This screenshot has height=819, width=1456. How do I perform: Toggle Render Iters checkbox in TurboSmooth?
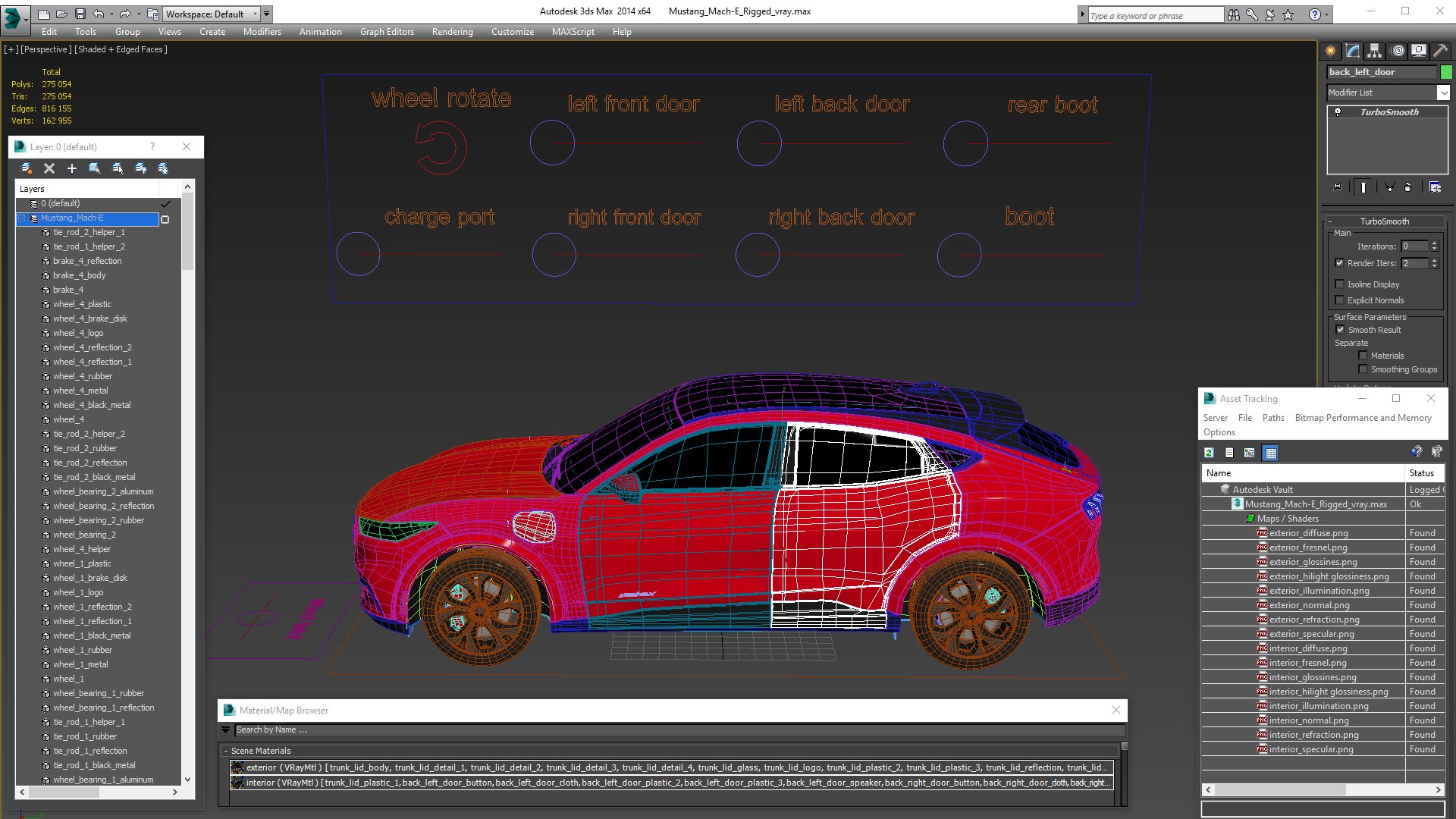(1339, 263)
